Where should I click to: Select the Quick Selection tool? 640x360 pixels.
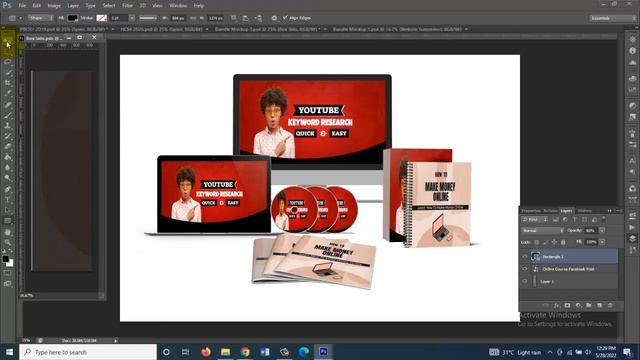pyautogui.click(x=8, y=73)
